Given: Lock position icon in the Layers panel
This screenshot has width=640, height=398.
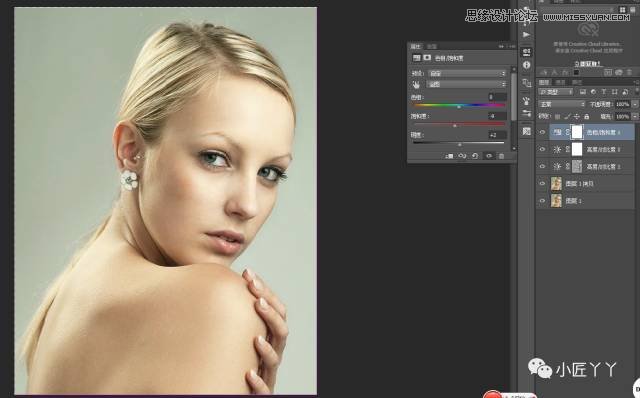Looking at the screenshot, I should tap(577, 117).
